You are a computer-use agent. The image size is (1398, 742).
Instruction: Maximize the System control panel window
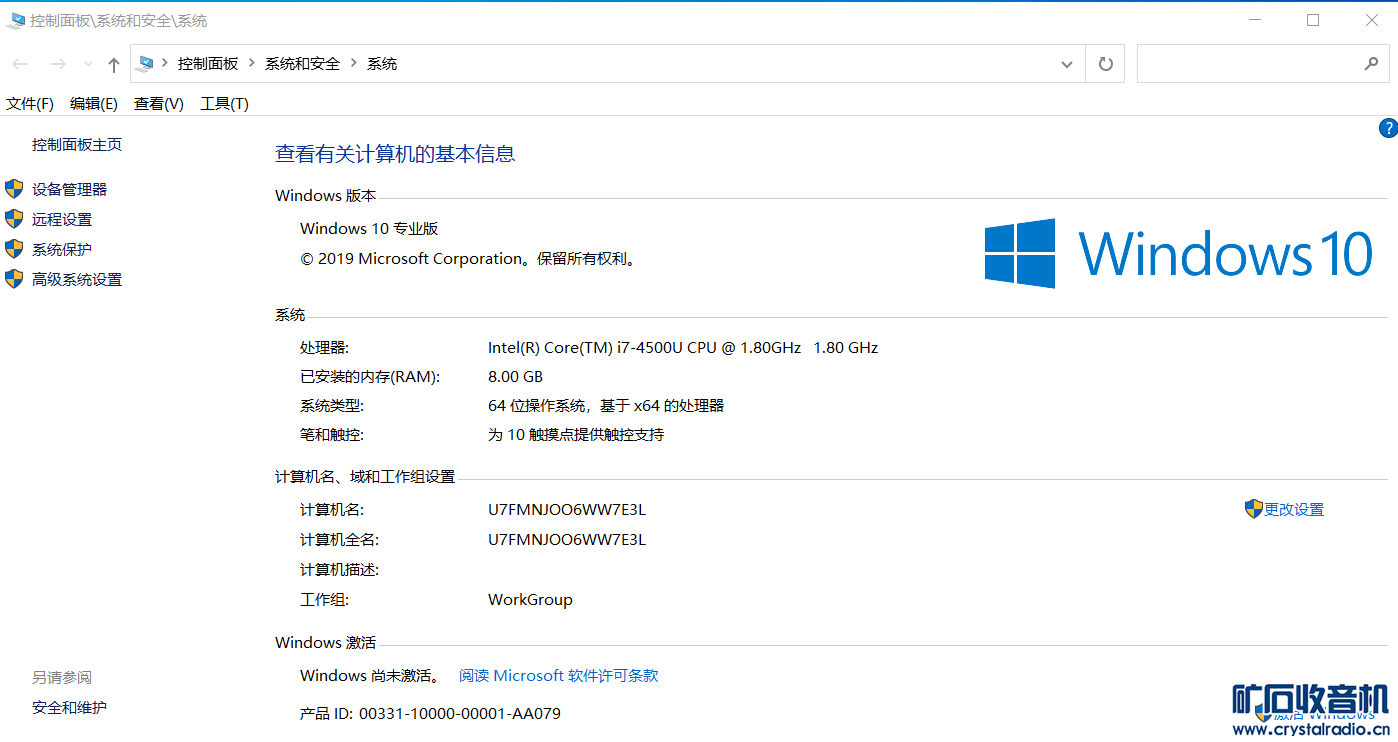click(1313, 20)
